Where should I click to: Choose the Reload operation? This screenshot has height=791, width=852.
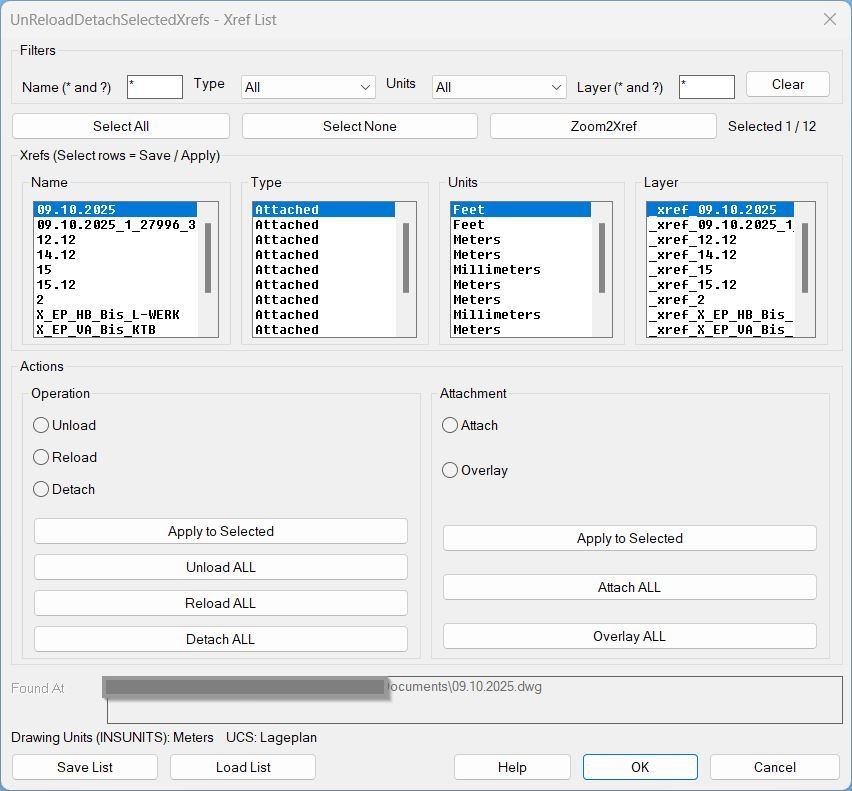(x=41, y=457)
